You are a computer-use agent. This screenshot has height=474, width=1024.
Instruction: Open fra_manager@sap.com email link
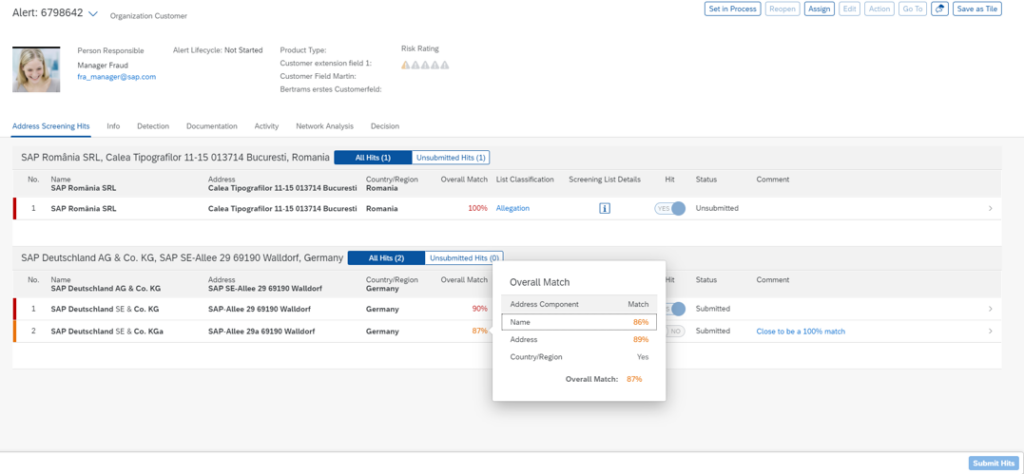pyautogui.click(x=116, y=76)
